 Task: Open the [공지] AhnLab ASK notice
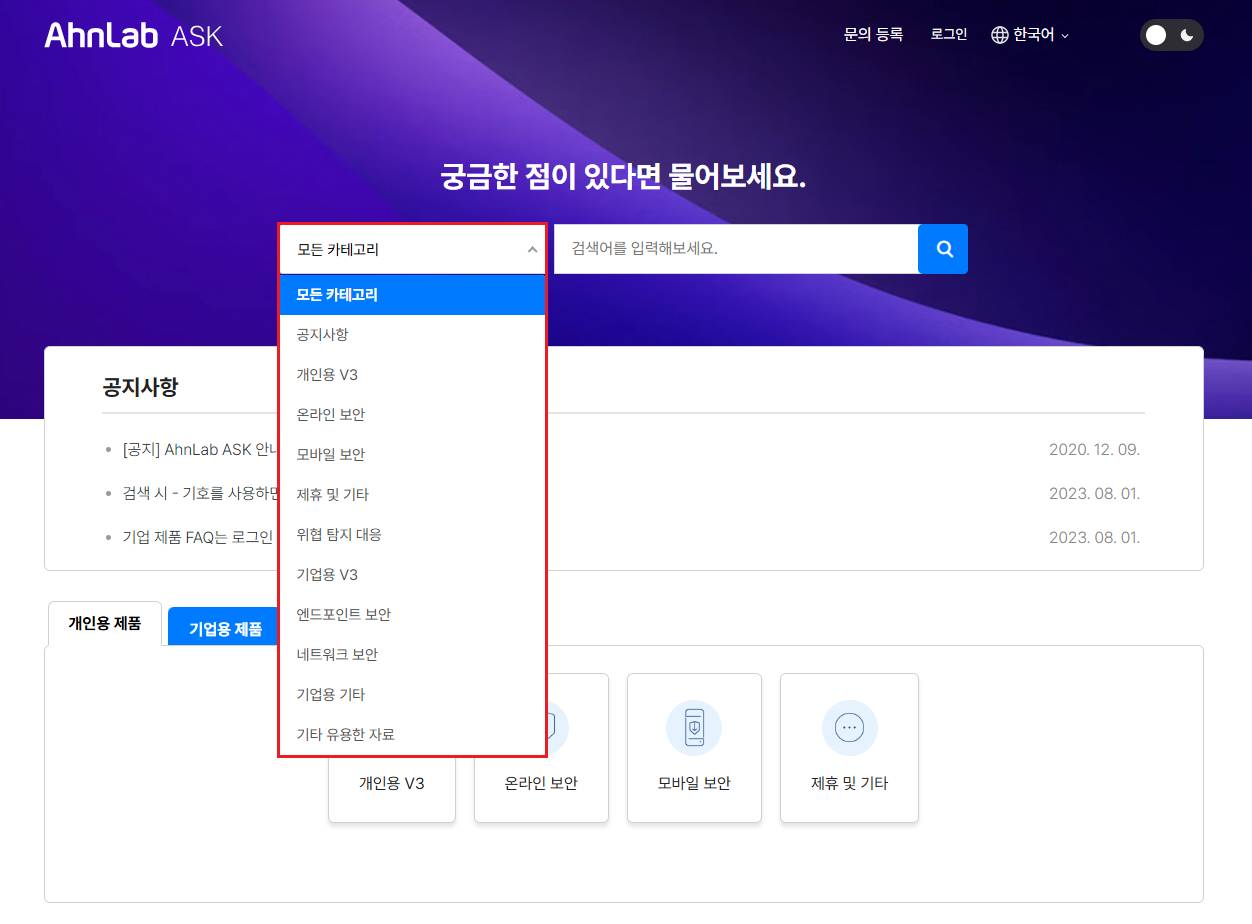point(200,450)
